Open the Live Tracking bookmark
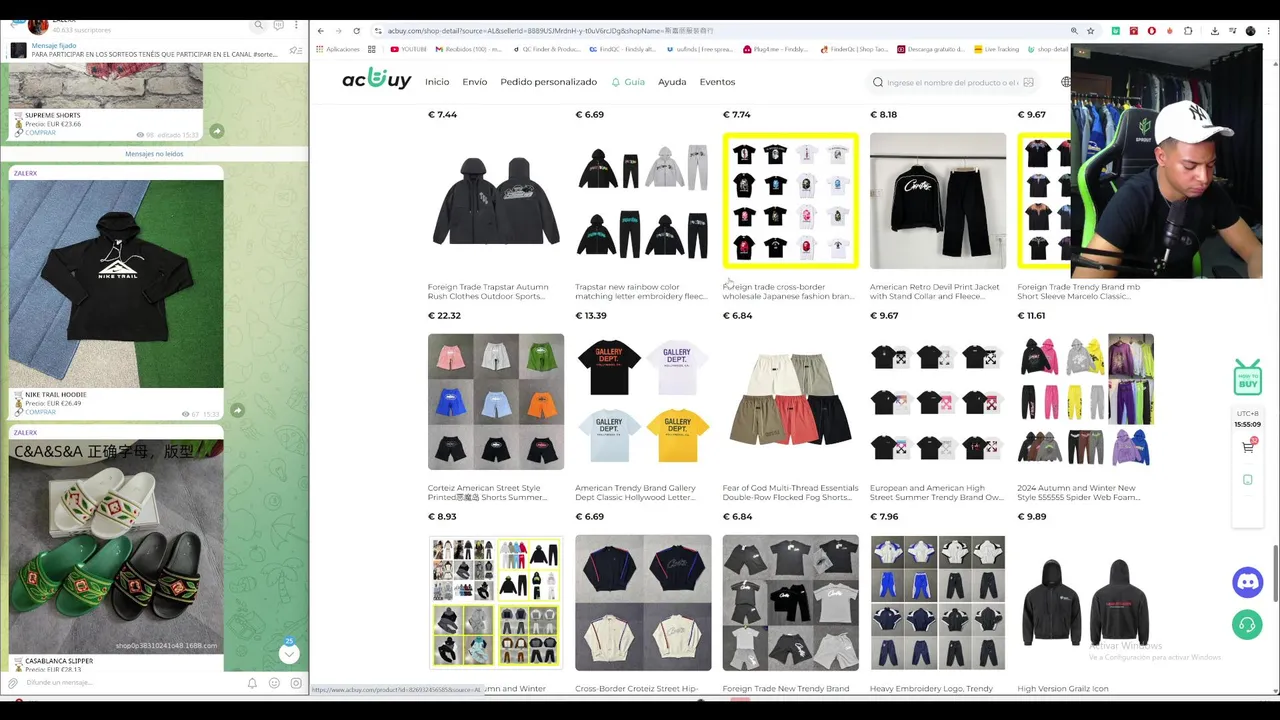Image resolution: width=1280 pixels, height=720 pixels. click(x=996, y=49)
